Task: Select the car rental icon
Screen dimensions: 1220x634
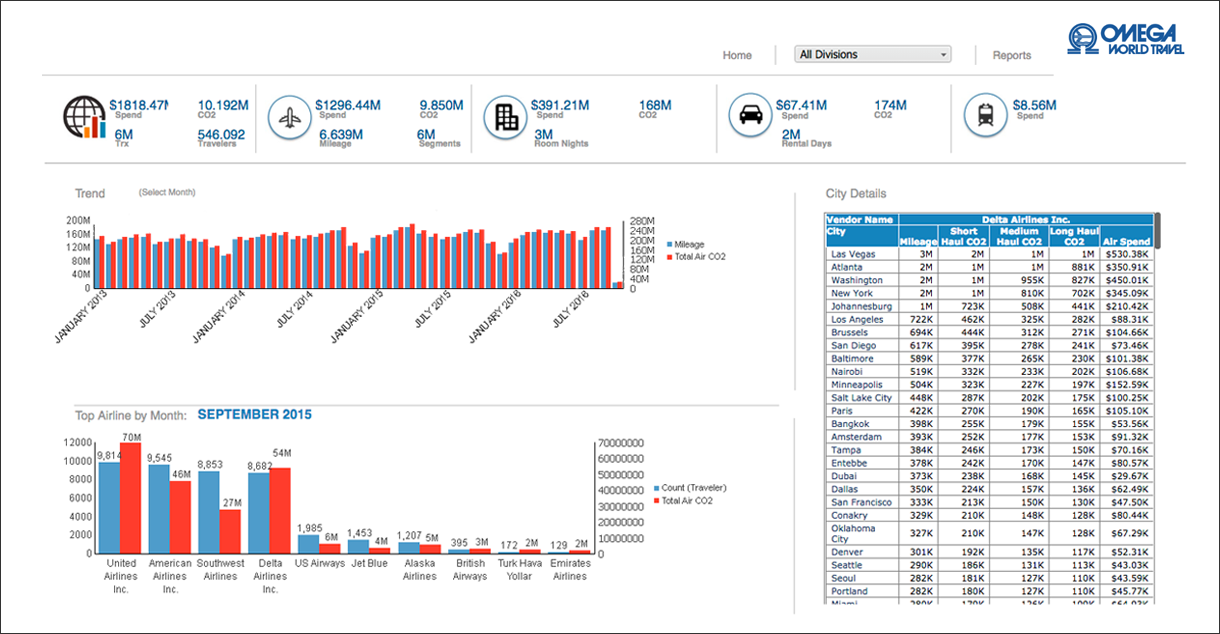Action: point(751,115)
